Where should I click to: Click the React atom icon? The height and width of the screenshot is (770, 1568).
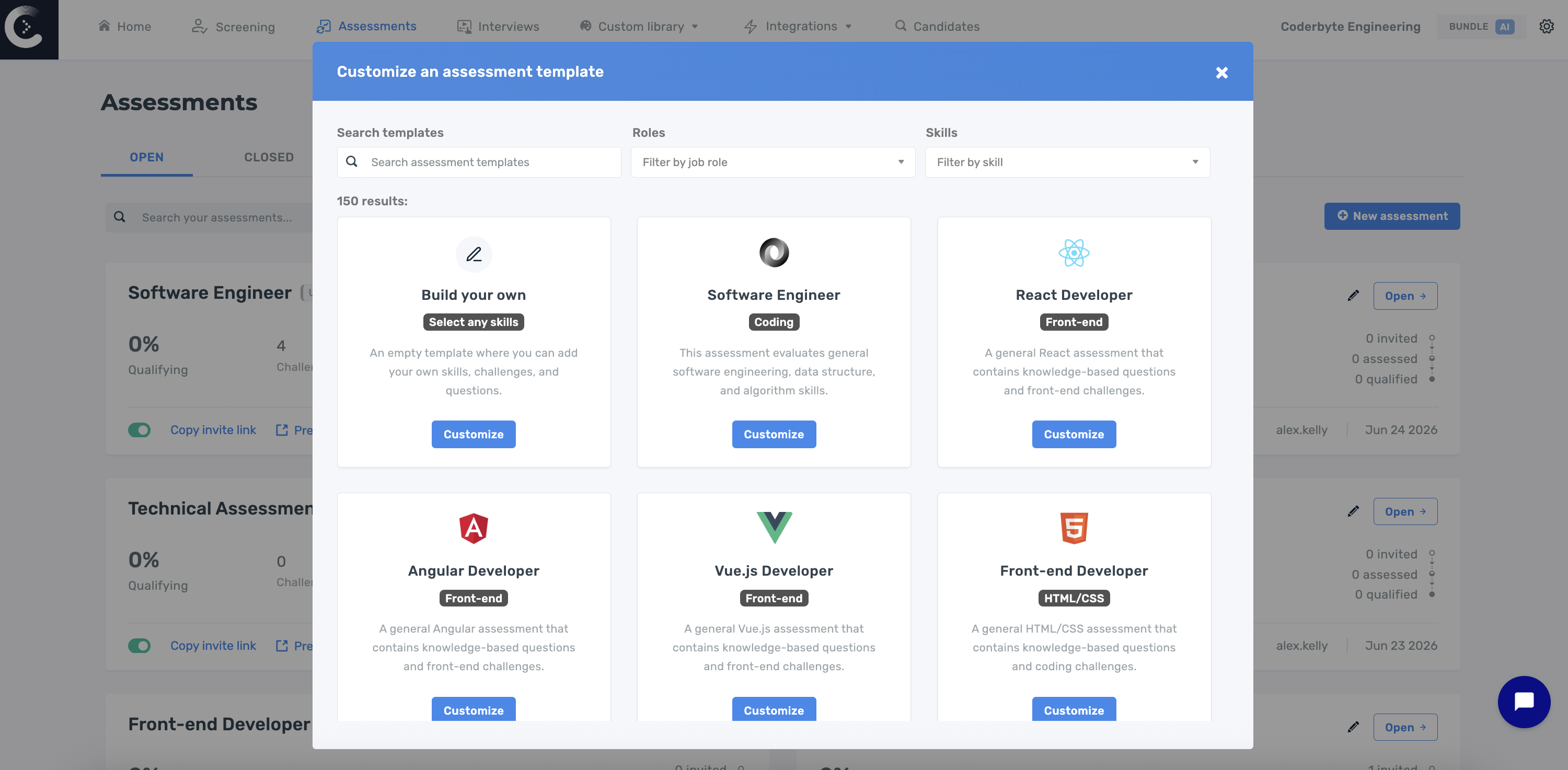click(x=1073, y=252)
